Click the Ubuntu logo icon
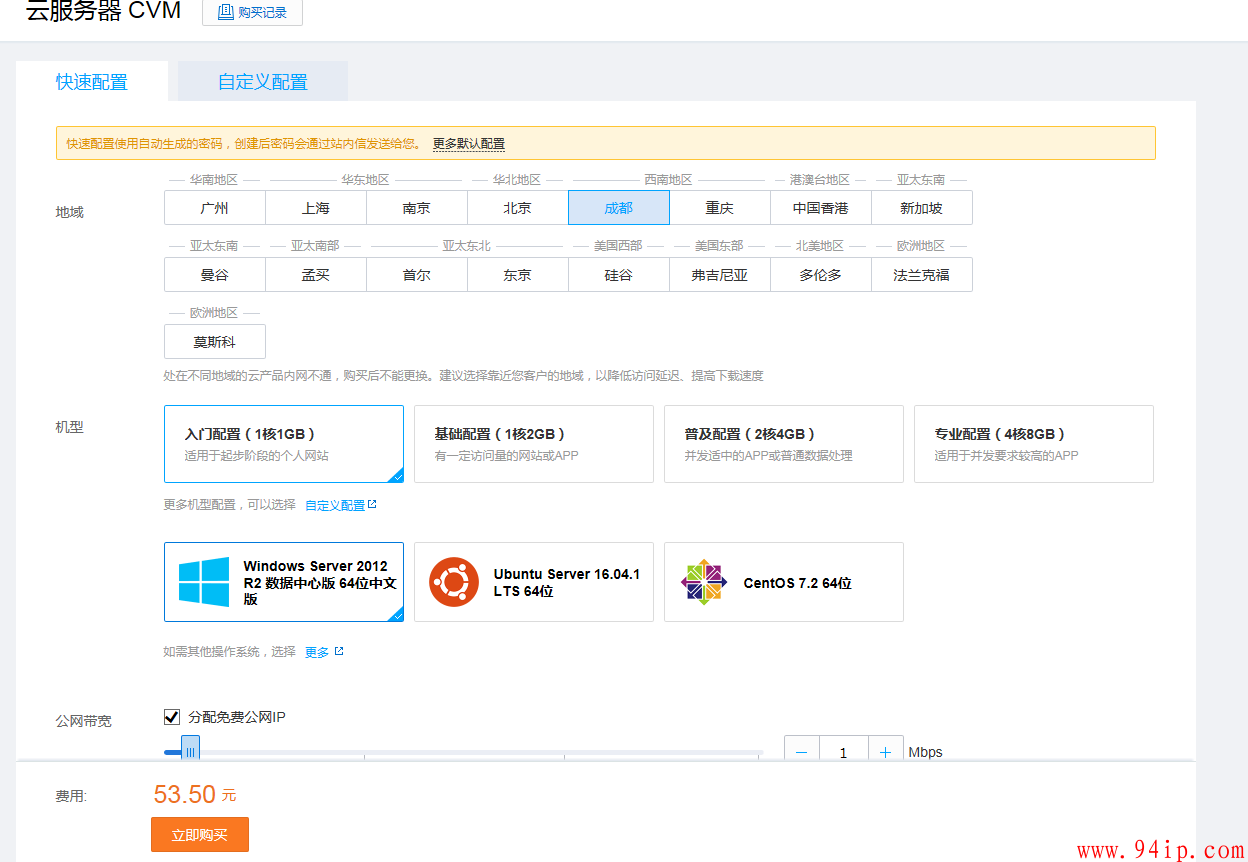This screenshot has width=1248, height=862. [454, 582]
